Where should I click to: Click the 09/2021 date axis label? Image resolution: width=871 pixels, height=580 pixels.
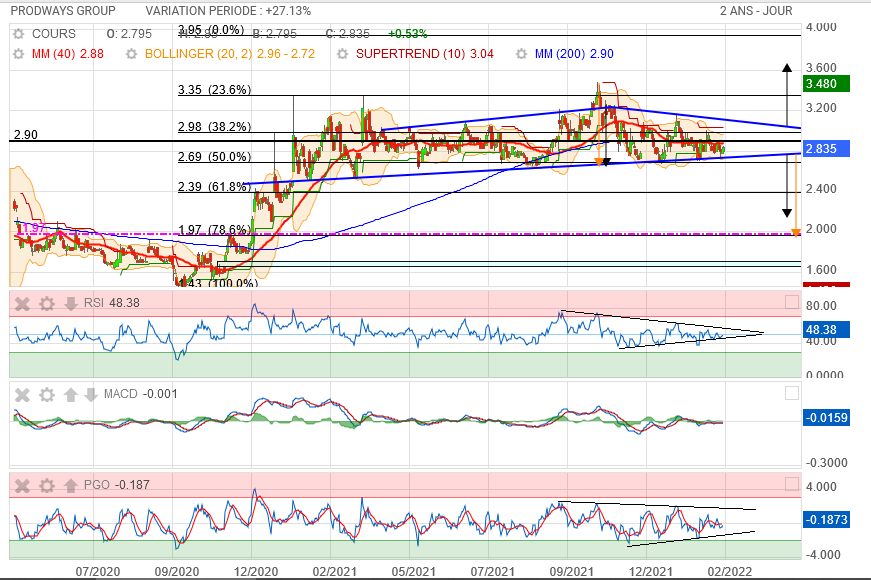tap(571, 571)
